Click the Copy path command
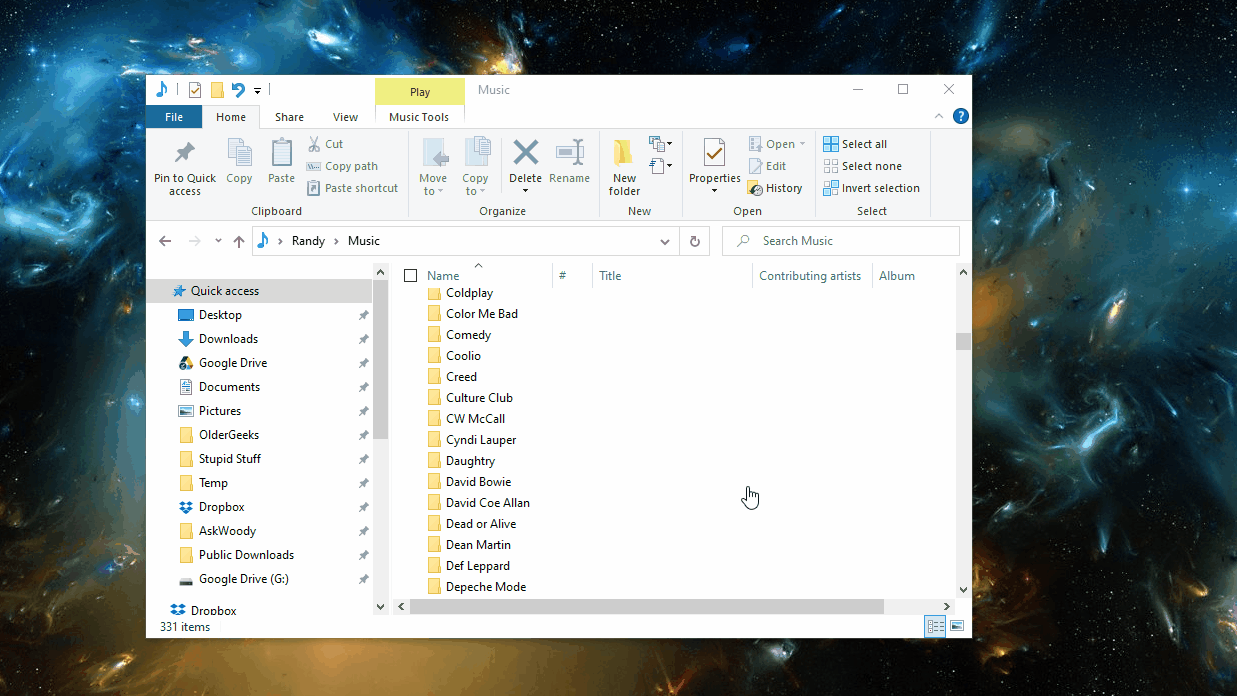Viewport: 1237px width, 696px height. (x=342, y=166)
